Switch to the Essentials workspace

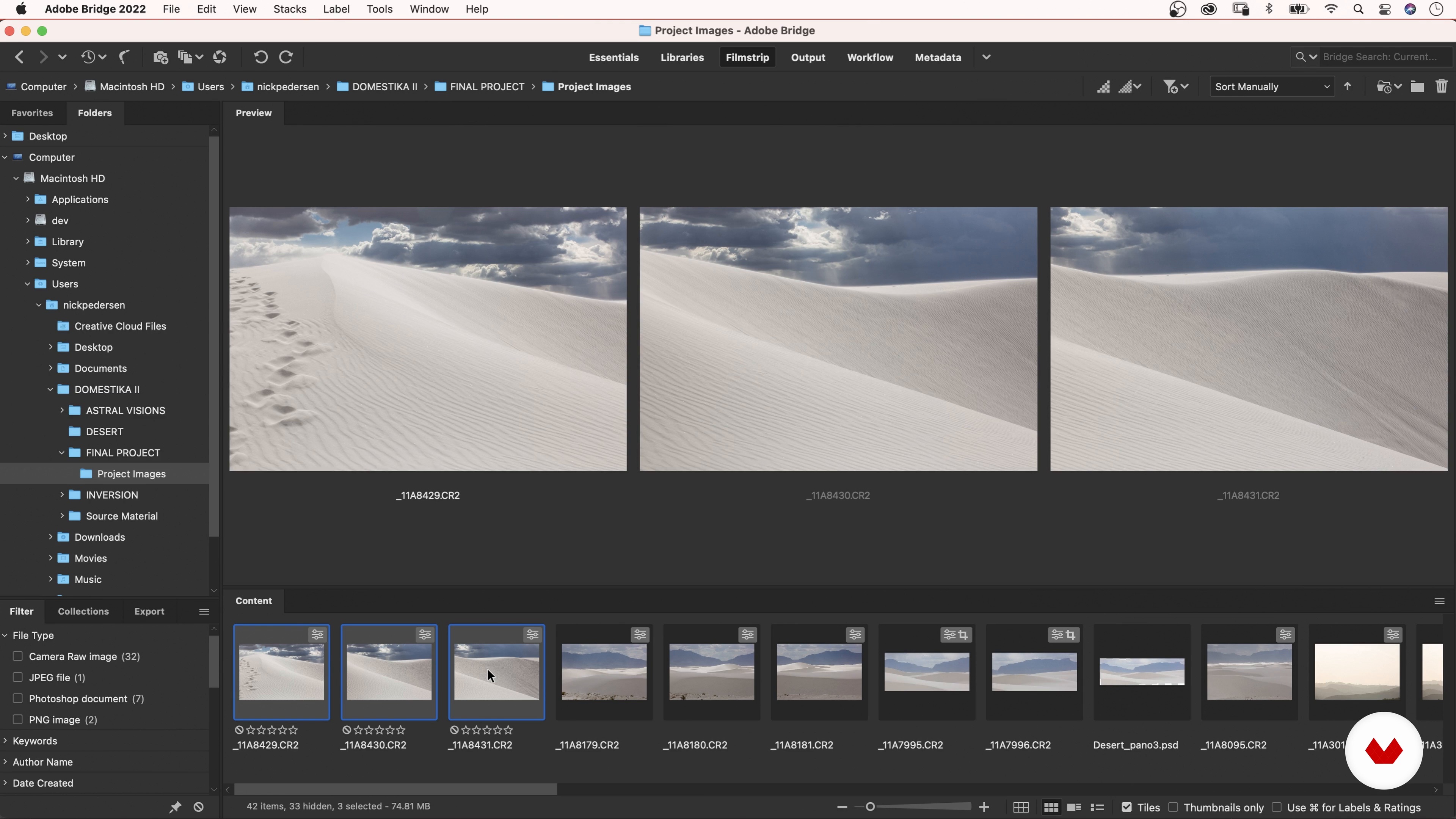coord(614,57)
